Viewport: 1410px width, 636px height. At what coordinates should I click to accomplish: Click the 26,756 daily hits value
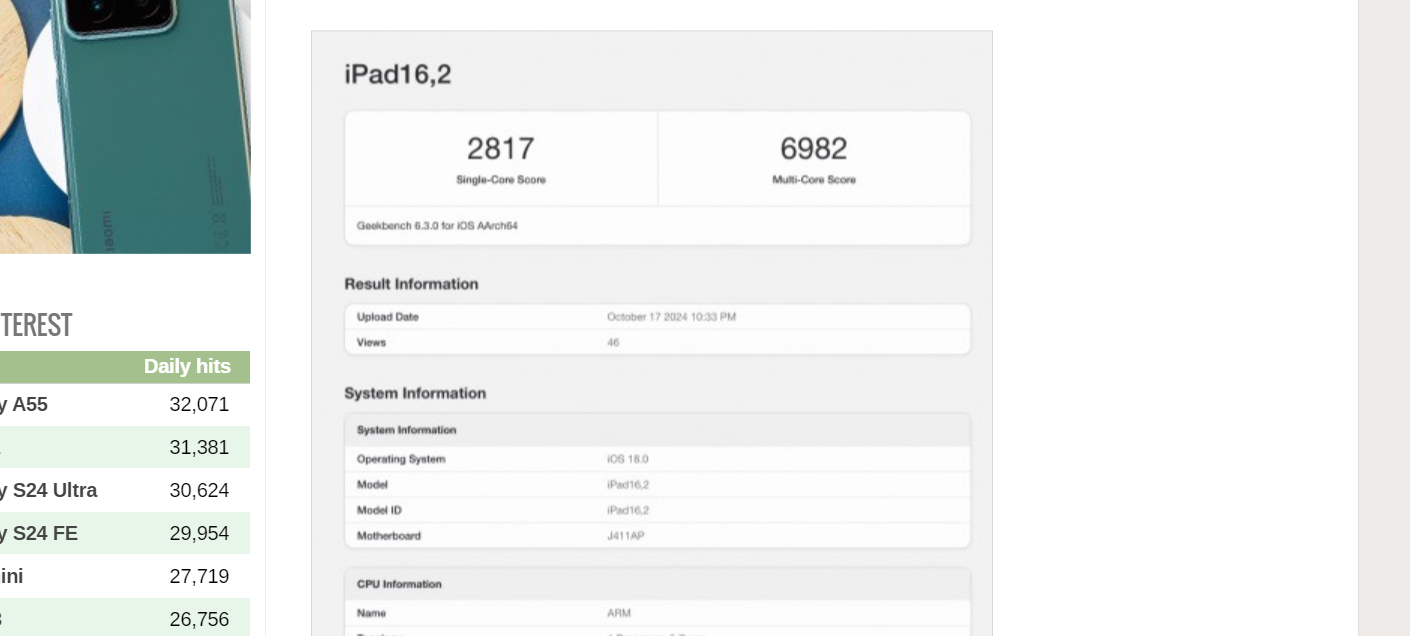[x=199, y=620]
